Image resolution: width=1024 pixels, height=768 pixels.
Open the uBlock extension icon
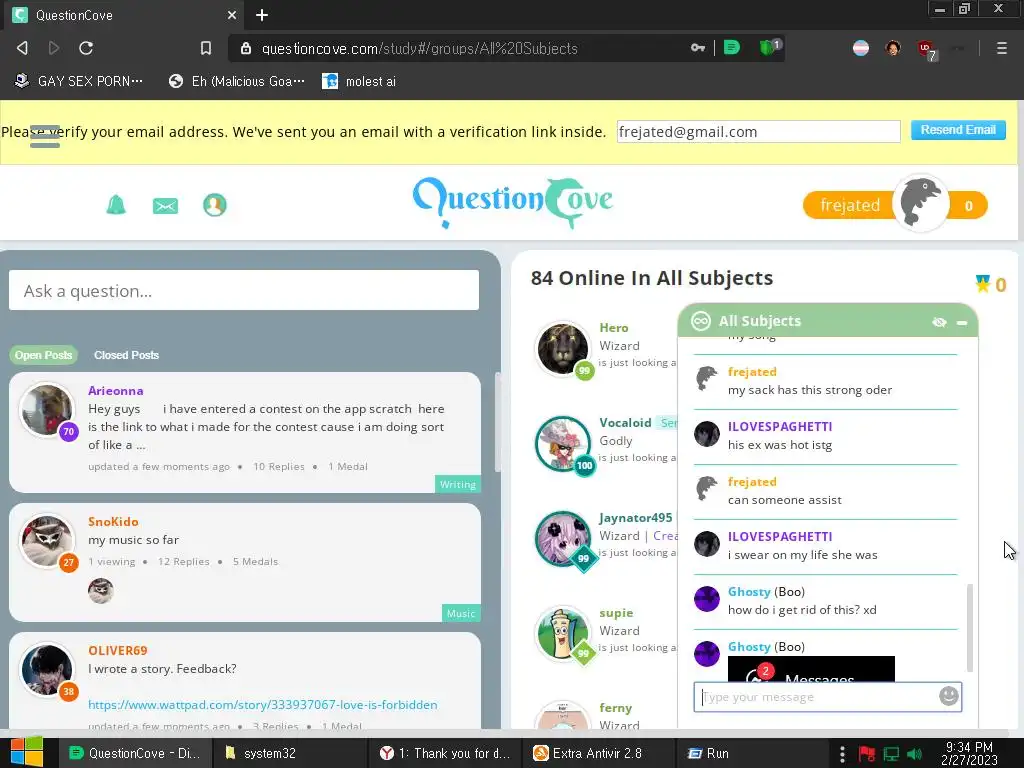(x=926, y=49)
